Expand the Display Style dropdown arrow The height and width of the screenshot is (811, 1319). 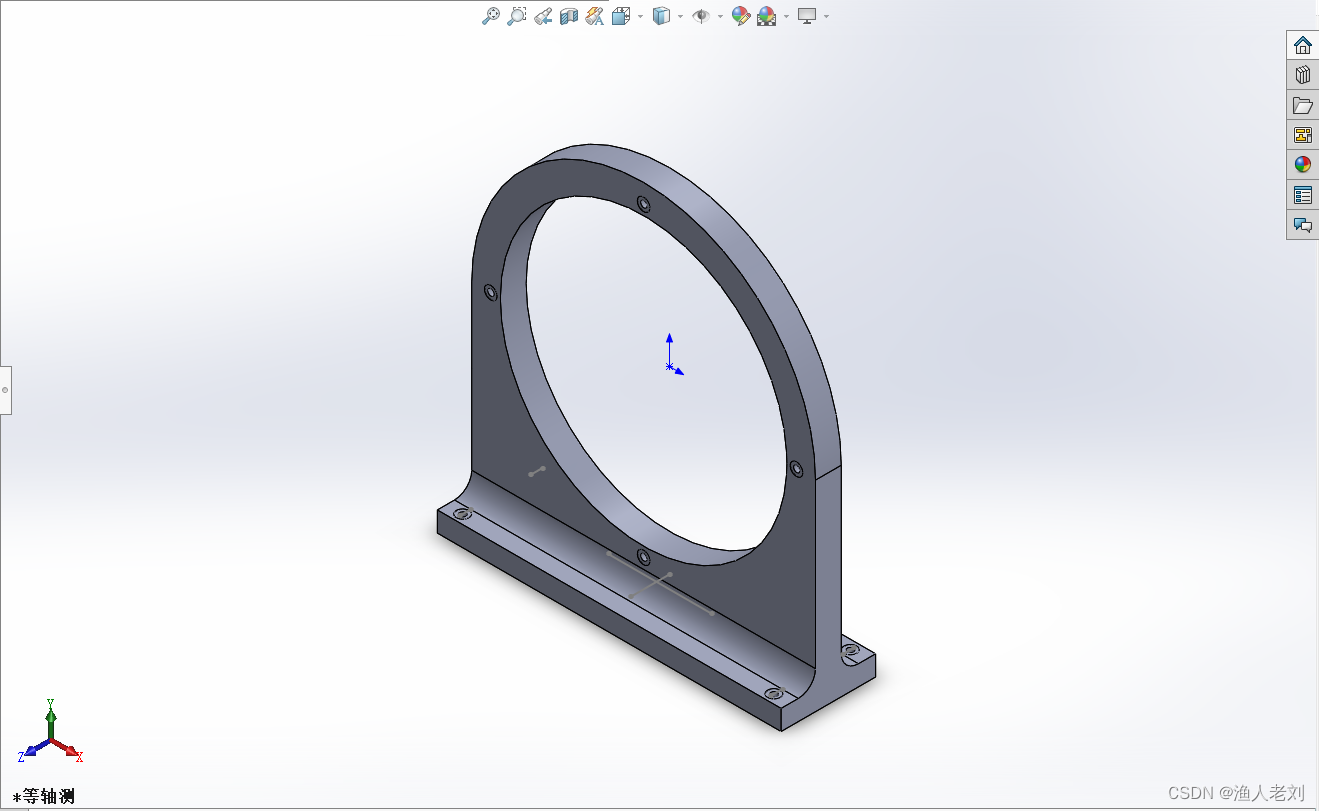(x=680, y=17)
